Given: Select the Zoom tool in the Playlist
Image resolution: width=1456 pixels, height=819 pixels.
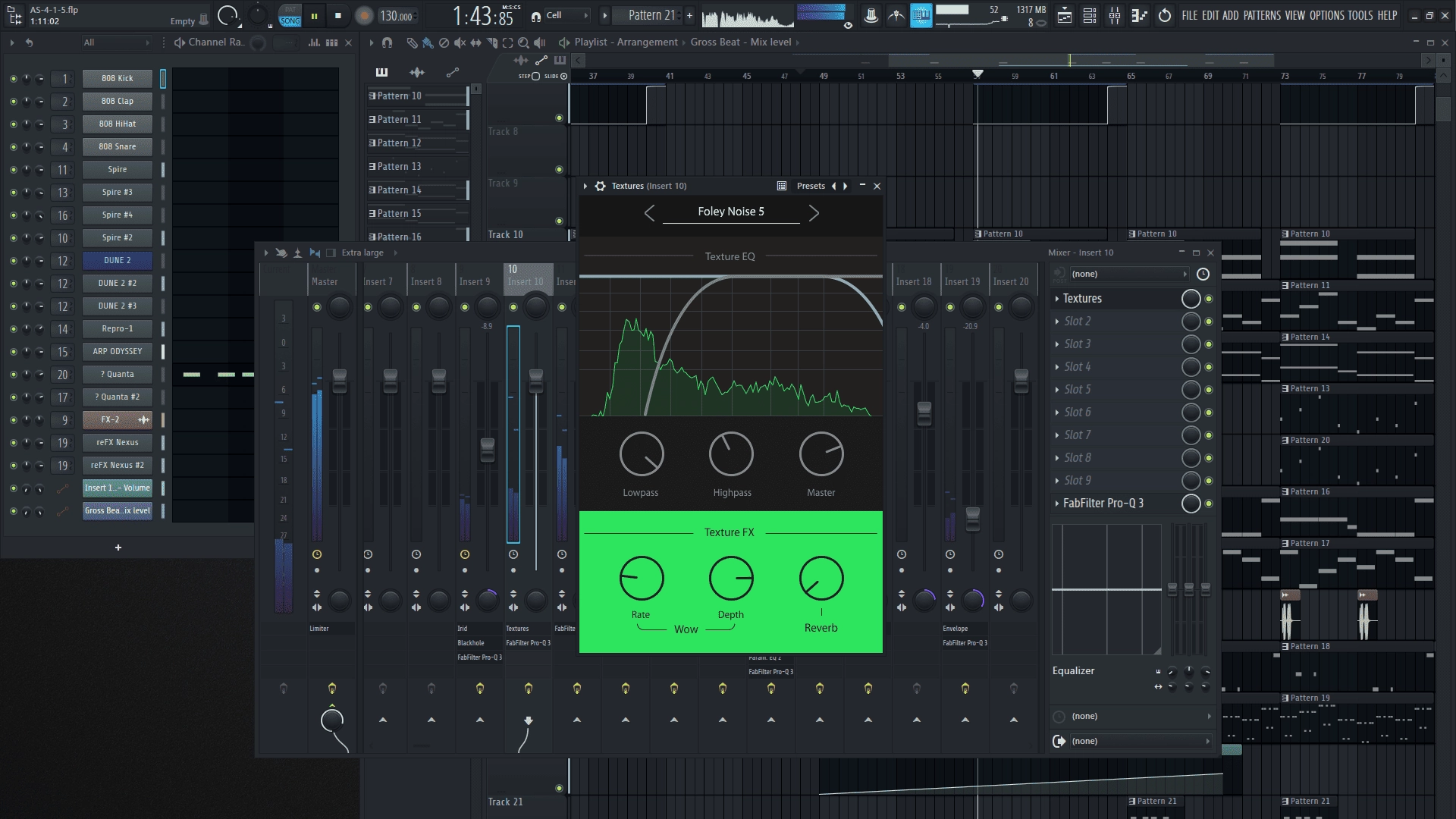Looking at the screenshot, I should (524, 42).
